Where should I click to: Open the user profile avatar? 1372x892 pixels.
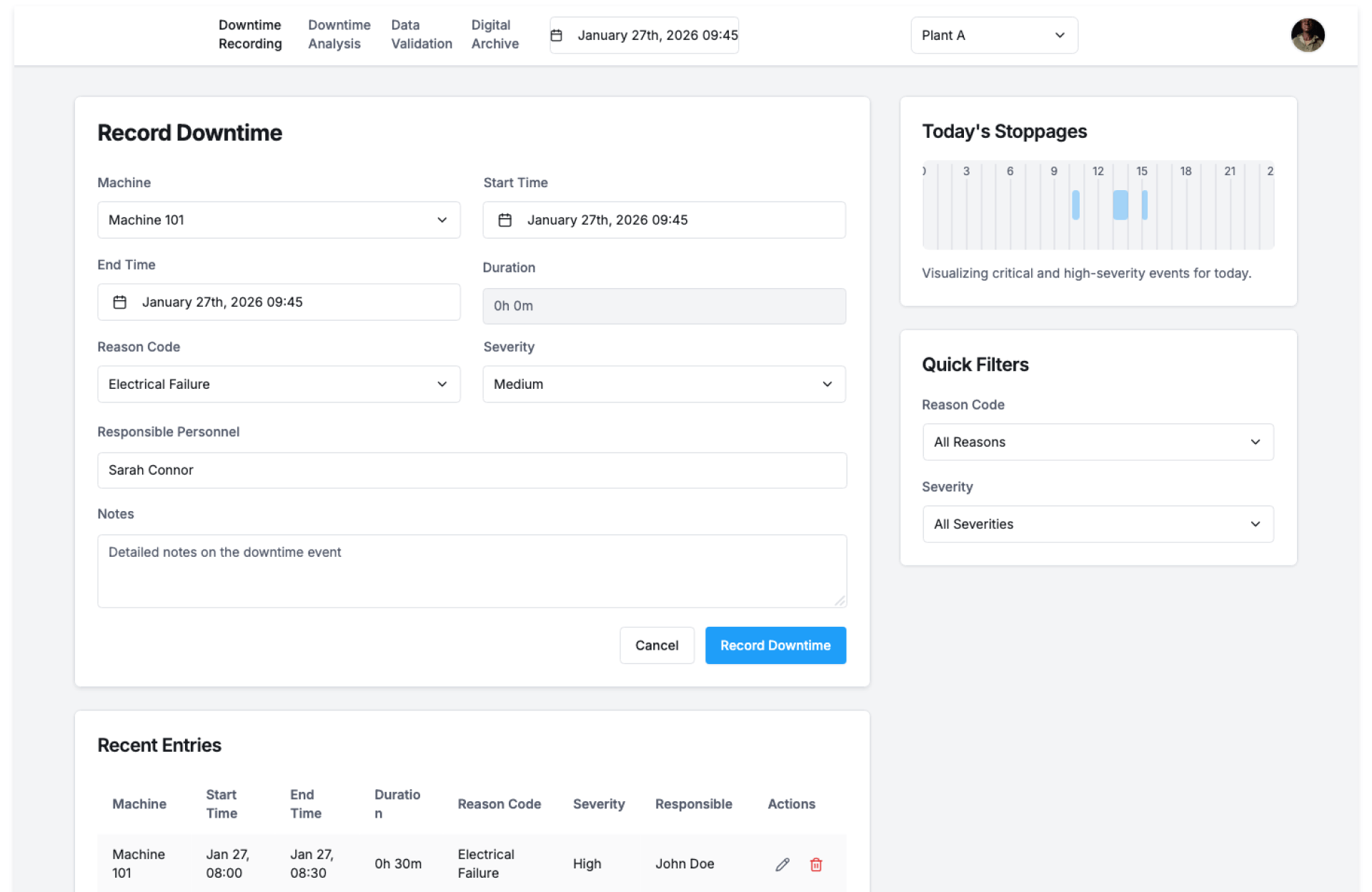pos(1307,35)
